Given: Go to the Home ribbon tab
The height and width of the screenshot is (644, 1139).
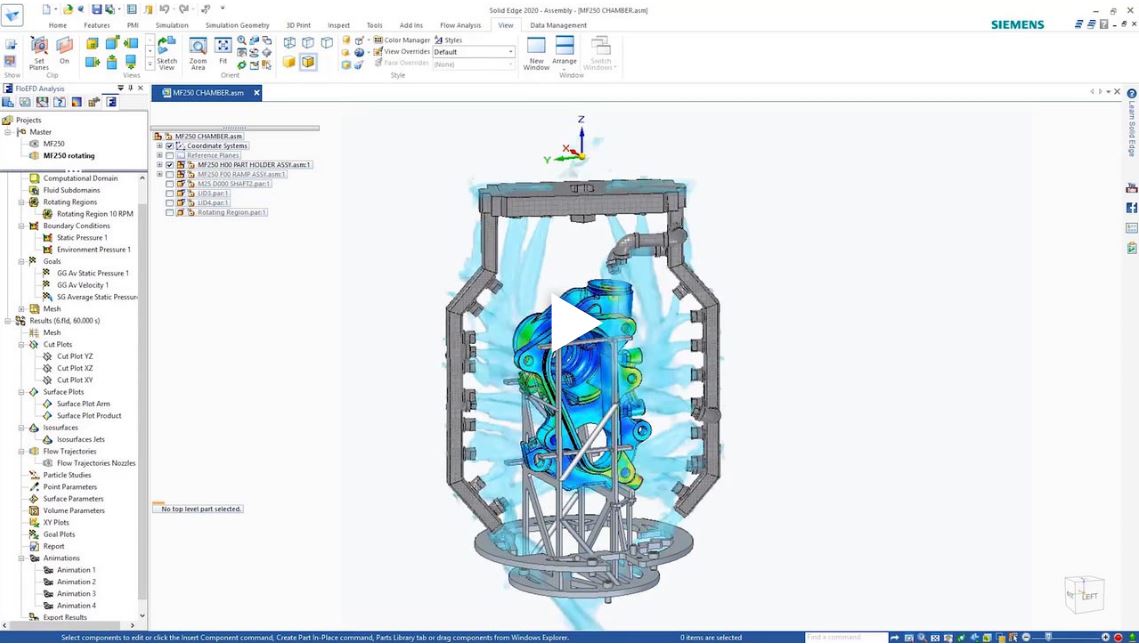Looking at the screenshot, I should click(57, 25).
